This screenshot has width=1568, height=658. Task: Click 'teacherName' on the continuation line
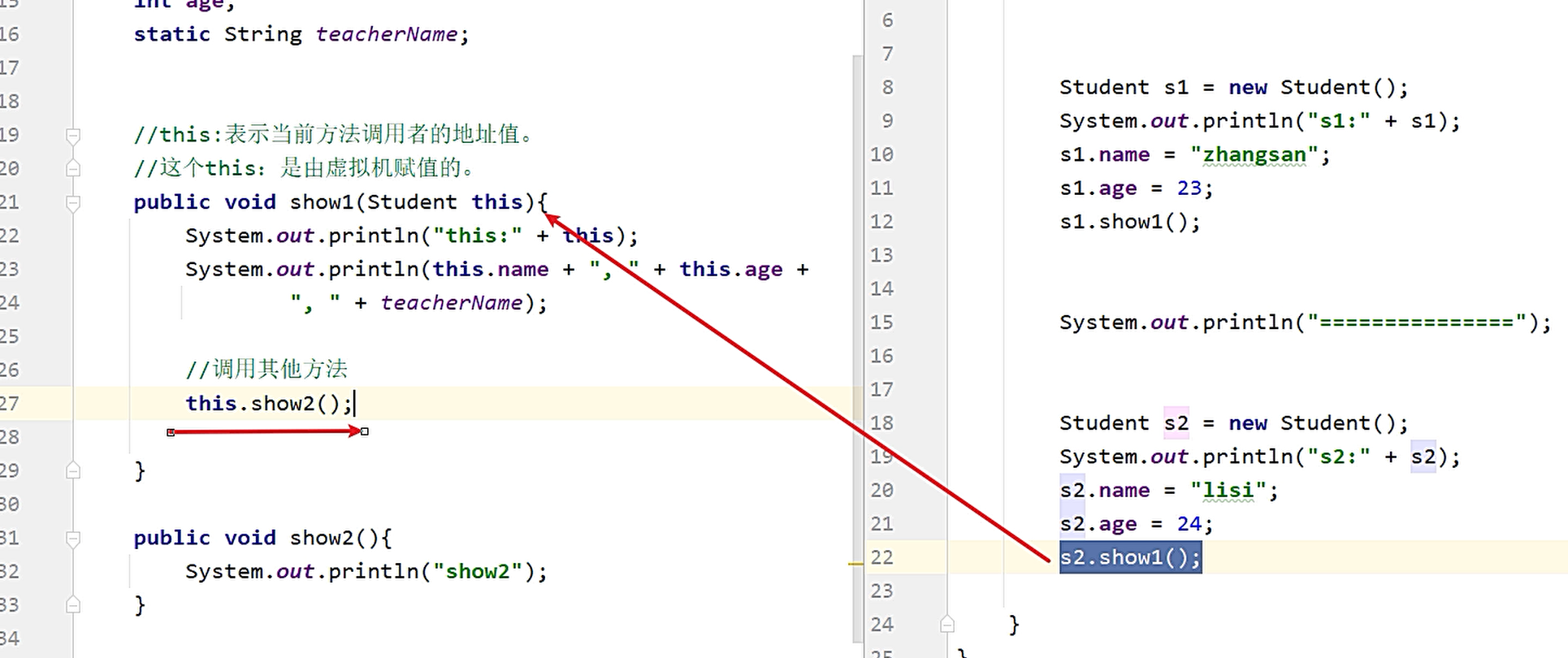(452, 303)
